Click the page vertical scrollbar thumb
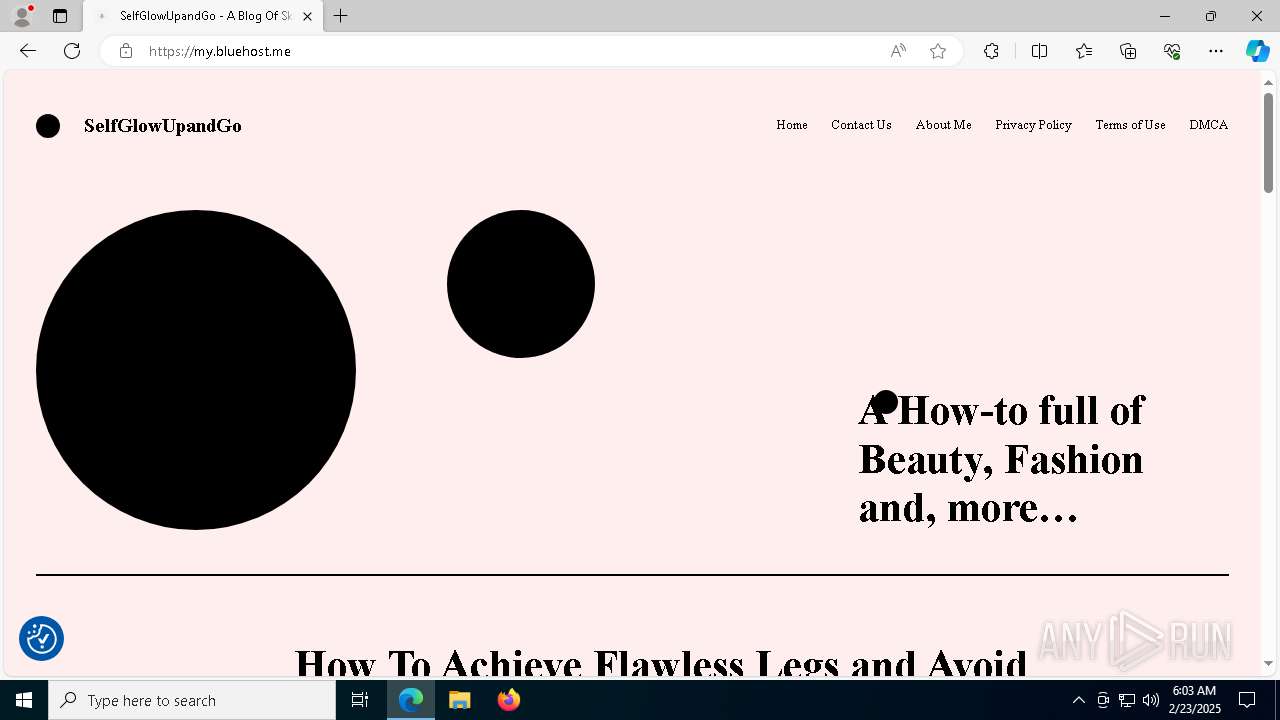The height and width of the screenshot is (720, 1280). (1268, 142)
